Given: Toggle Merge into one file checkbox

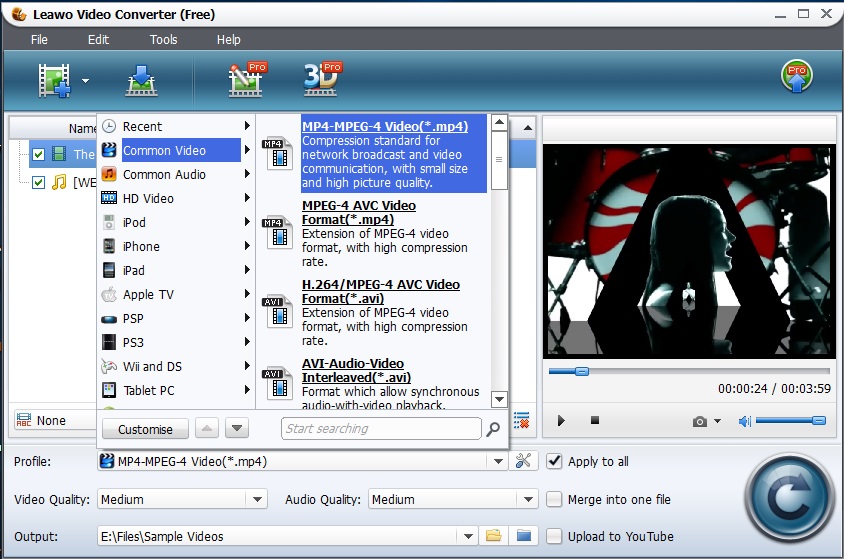Looking at the screenshot, I should pyautogui.click(x=554, y=499).
